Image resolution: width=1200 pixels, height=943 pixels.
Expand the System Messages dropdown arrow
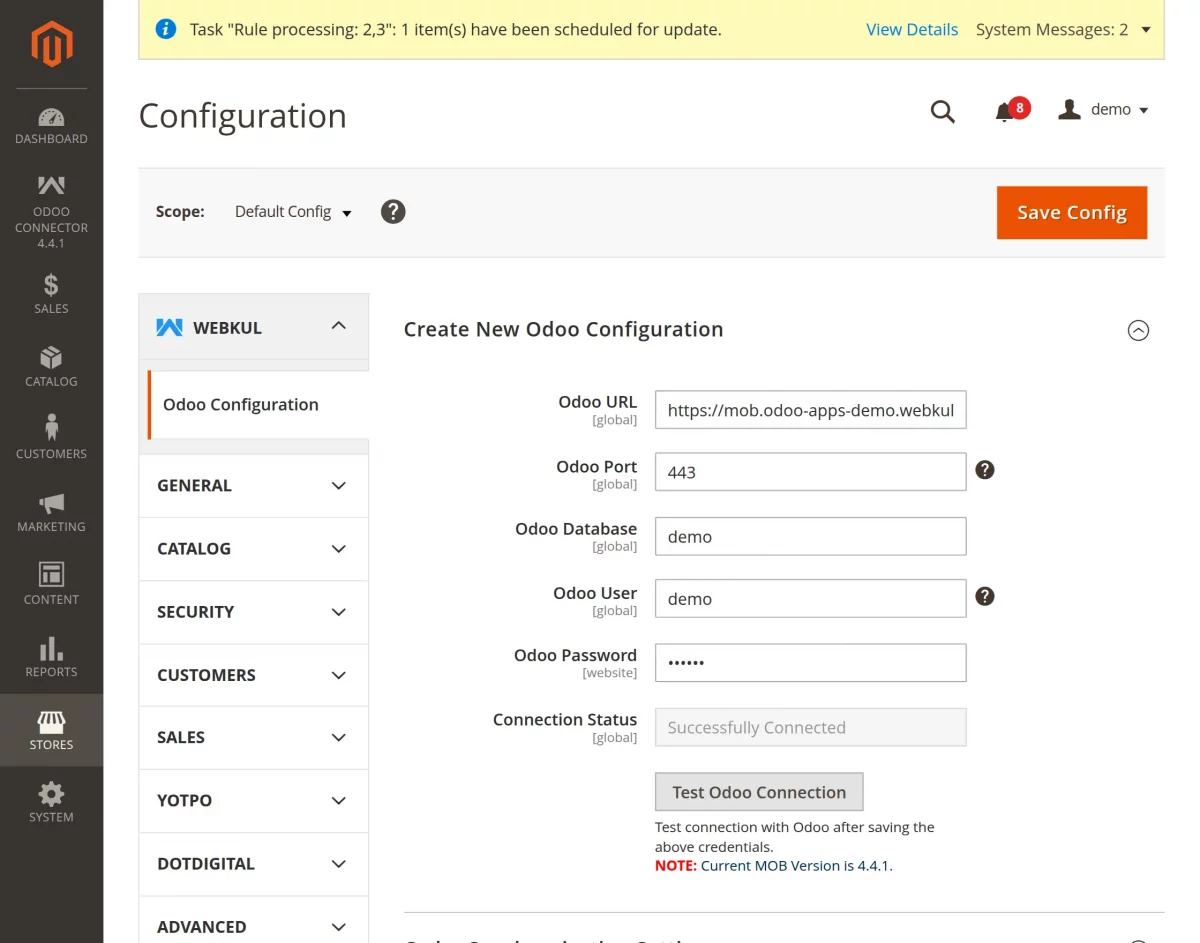(x=1146, y=30)
